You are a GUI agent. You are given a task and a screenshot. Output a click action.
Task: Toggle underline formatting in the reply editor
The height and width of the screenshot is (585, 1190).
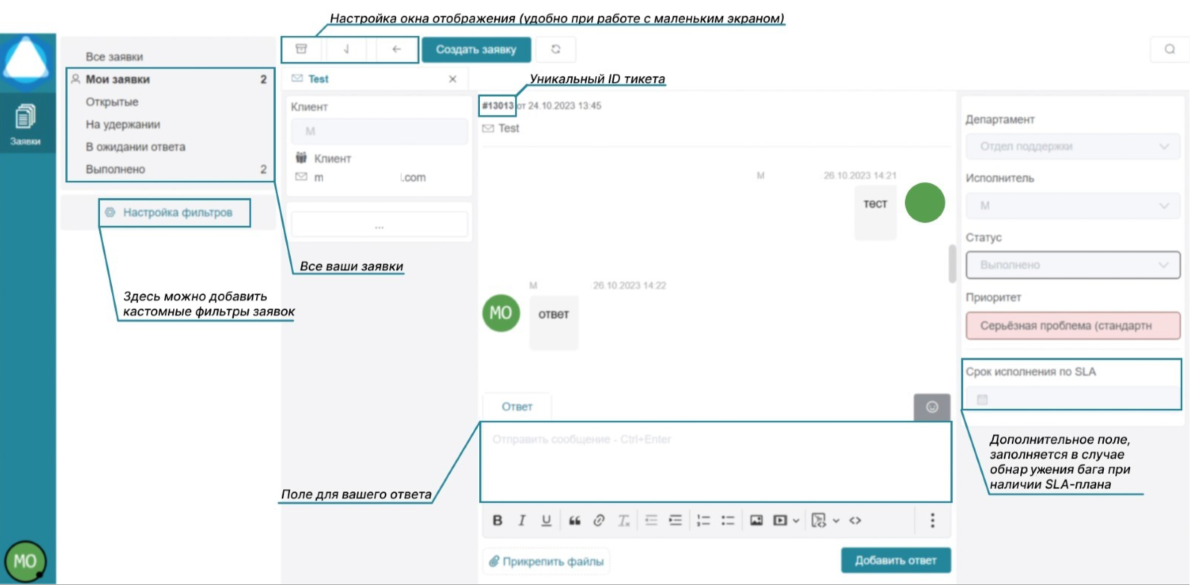click(x=546, y=520)
